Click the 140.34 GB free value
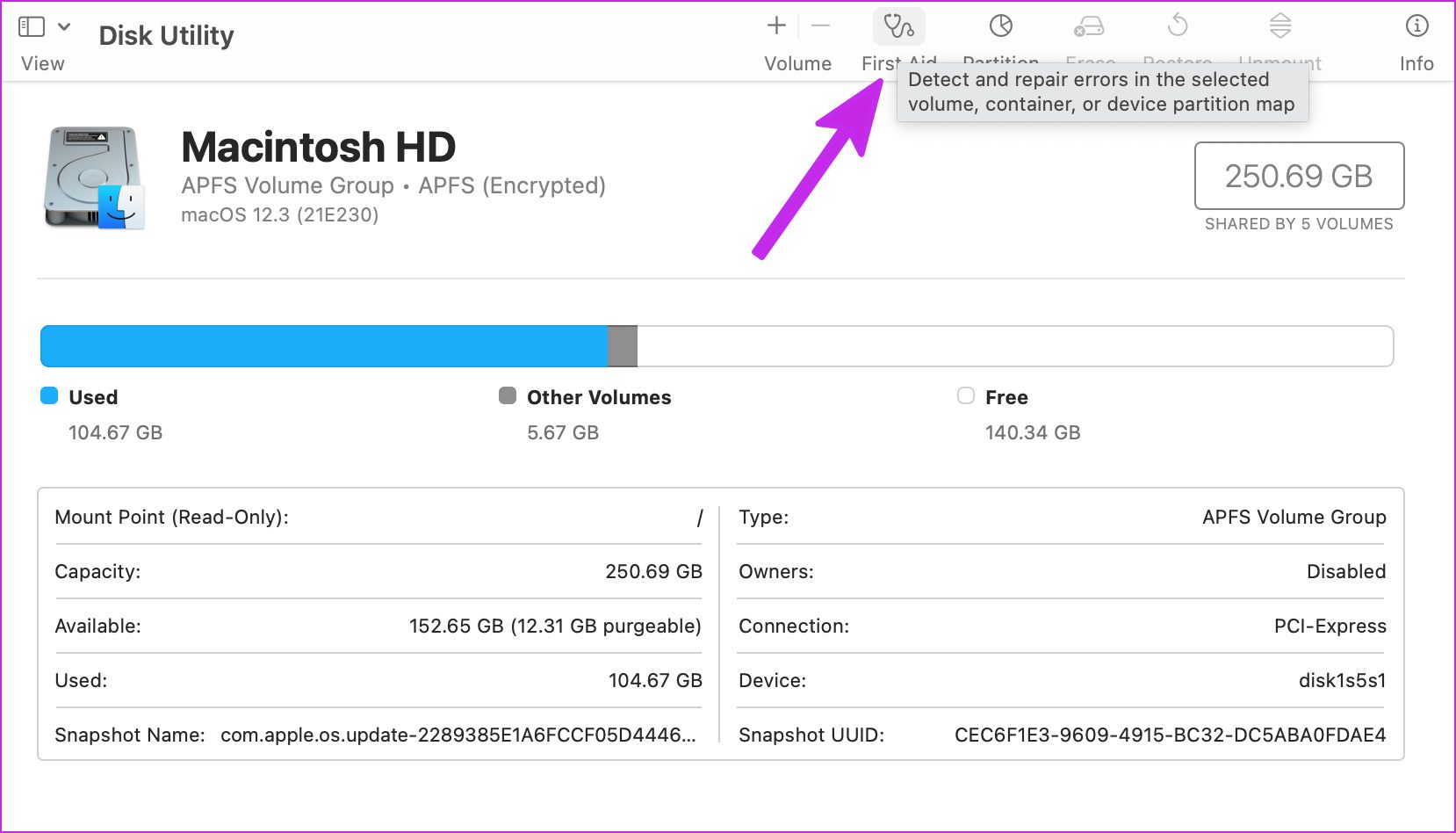Viewport: 1456px width, 833px height. point(1033,432)
